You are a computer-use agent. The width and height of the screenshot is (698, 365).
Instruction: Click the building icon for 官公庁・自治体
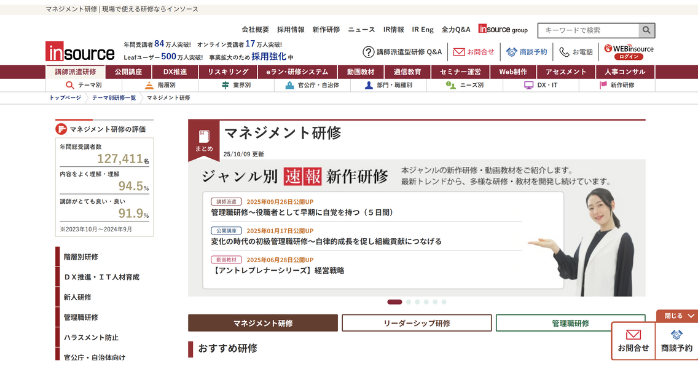pos(290,85)
